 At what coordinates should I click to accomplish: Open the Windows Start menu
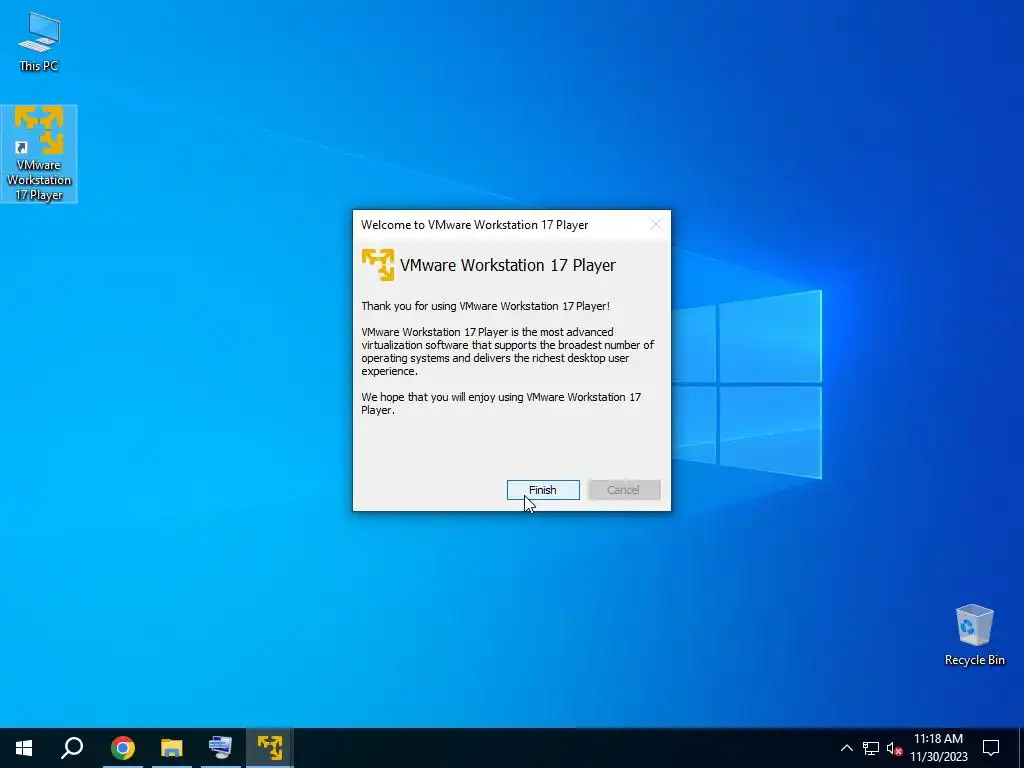point(24,748)
